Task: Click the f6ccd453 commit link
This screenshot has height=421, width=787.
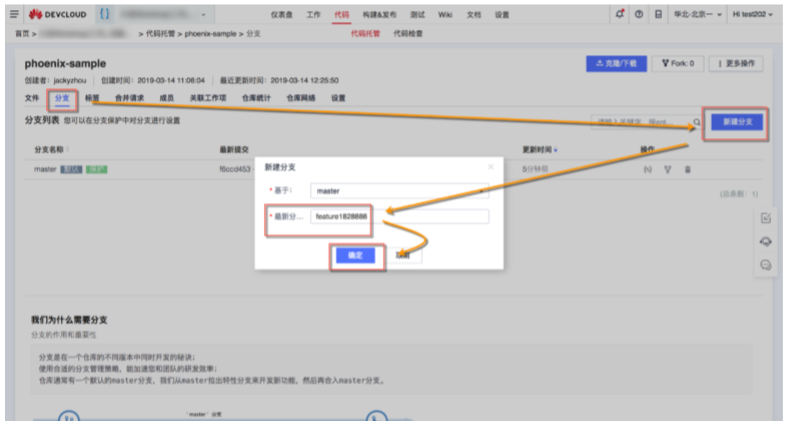Action: tap(234, 169)
